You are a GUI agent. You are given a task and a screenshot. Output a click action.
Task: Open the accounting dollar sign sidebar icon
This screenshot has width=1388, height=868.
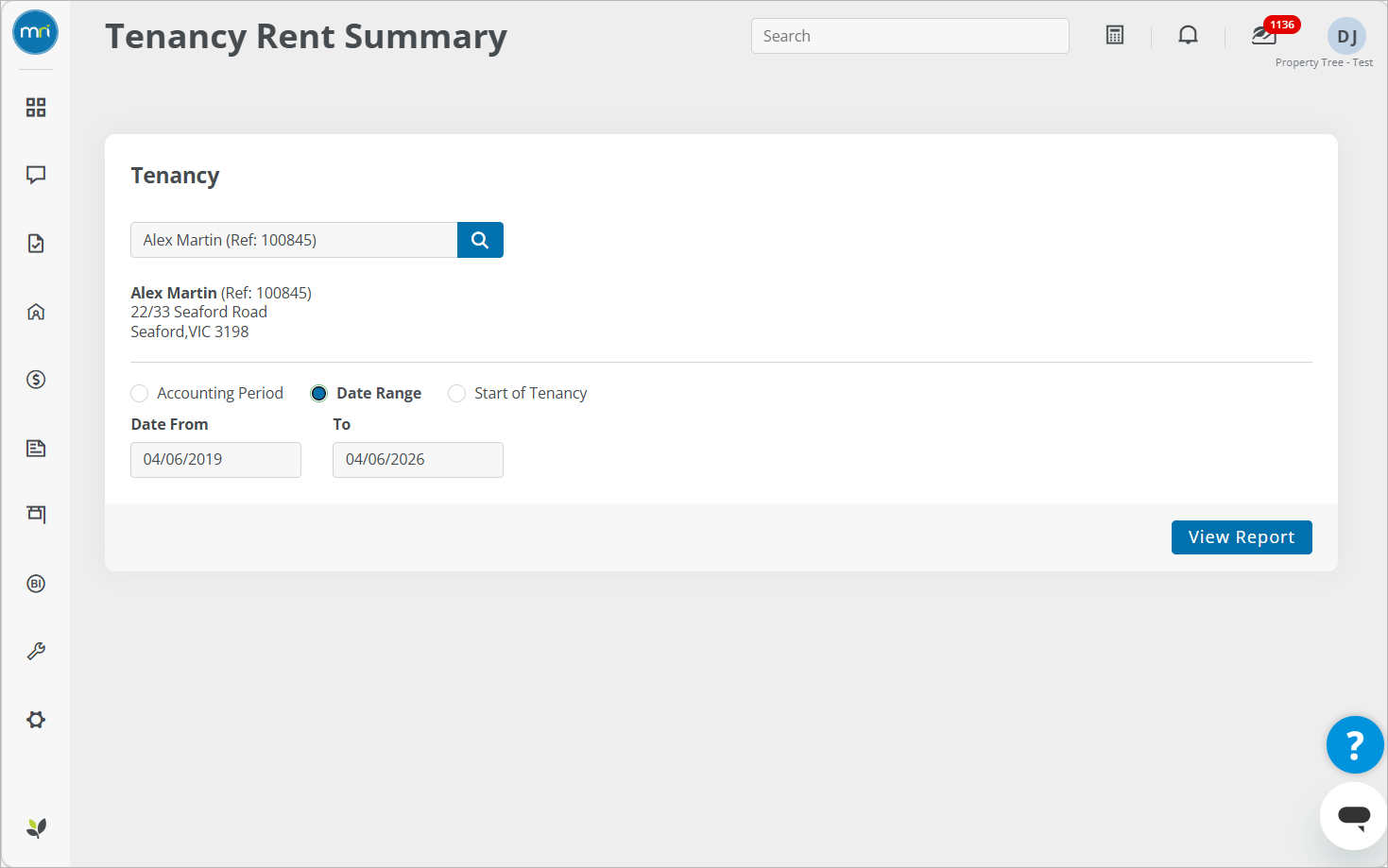[36, 380]
